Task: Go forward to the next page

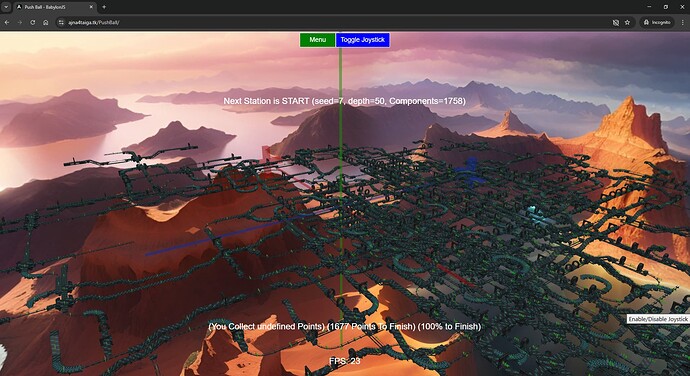Action: pos(20,22)
